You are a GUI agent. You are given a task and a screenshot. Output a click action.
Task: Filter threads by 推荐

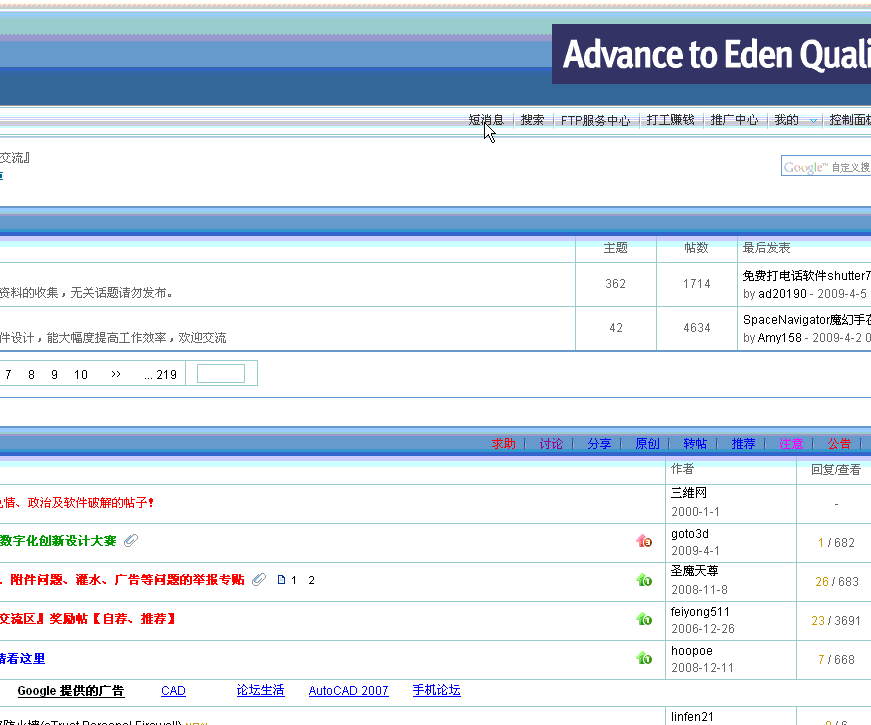pyautogui.click(x=743, y=444)
